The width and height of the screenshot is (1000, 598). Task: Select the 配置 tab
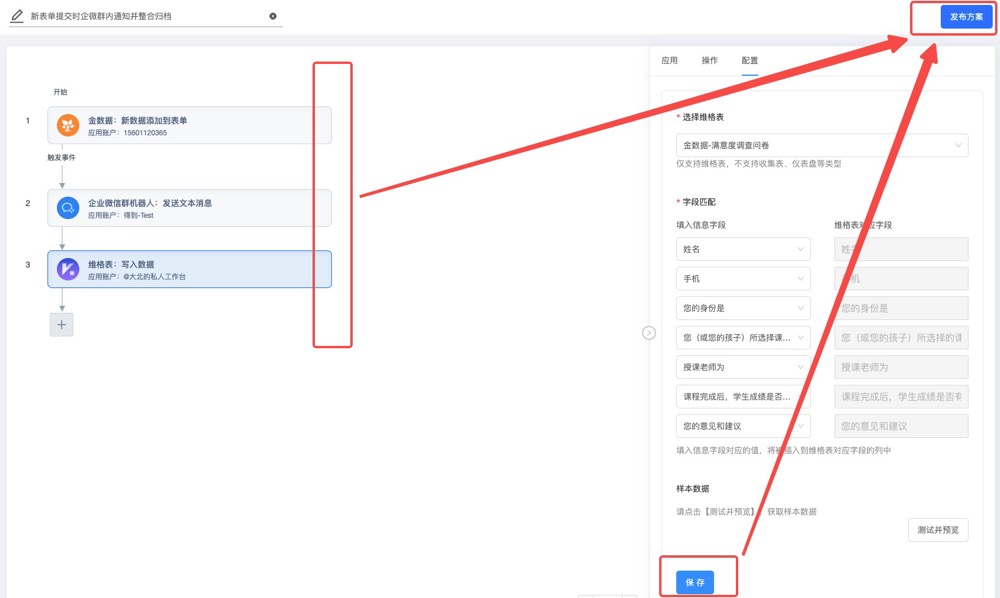point(749,61)
